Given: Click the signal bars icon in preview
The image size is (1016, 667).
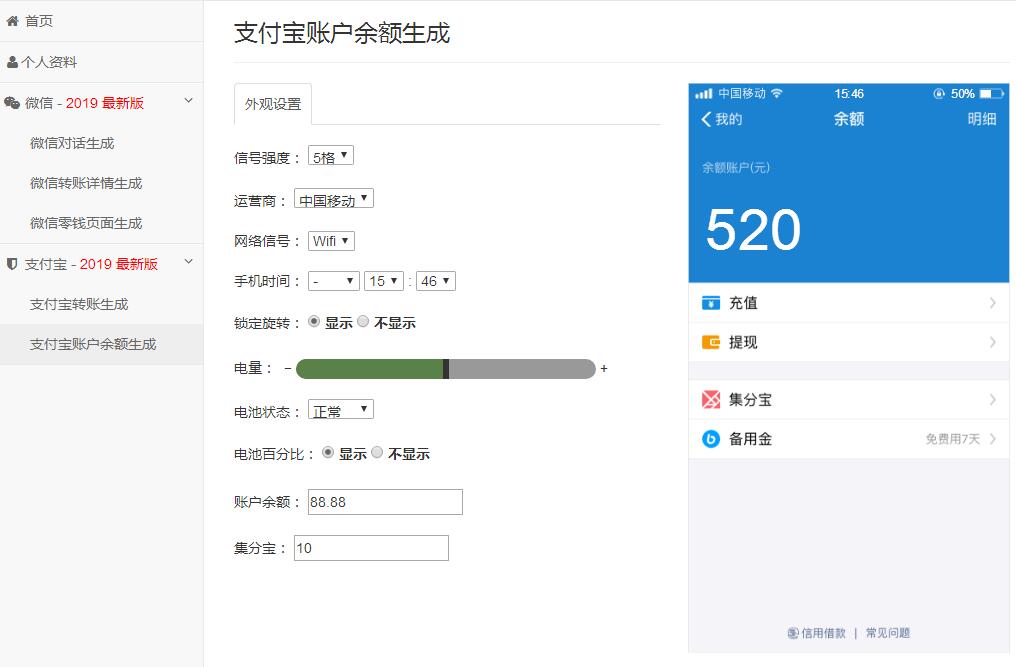Looking at the screenshot, I should (x=704, y=94).
